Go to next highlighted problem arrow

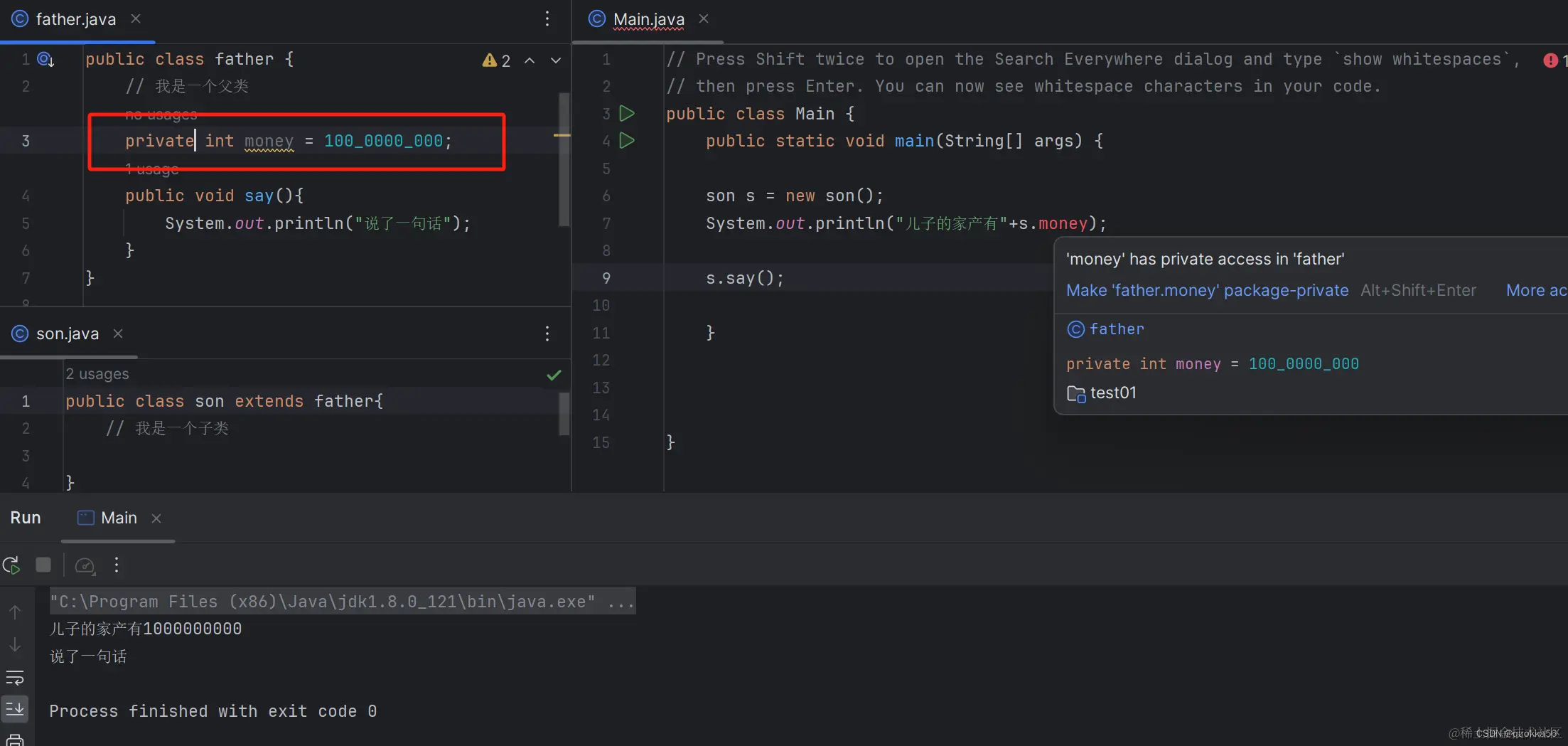(556, 60)
